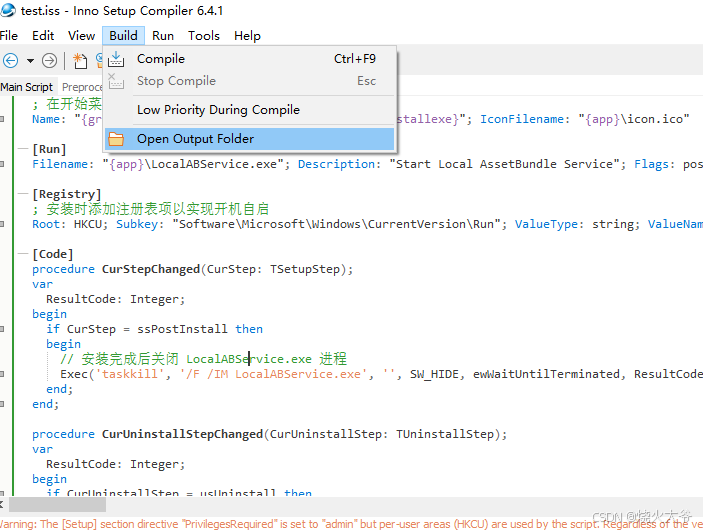Click the registry comment line in Chinese
This screenshot has height=530, width=703.
point(151,209)
